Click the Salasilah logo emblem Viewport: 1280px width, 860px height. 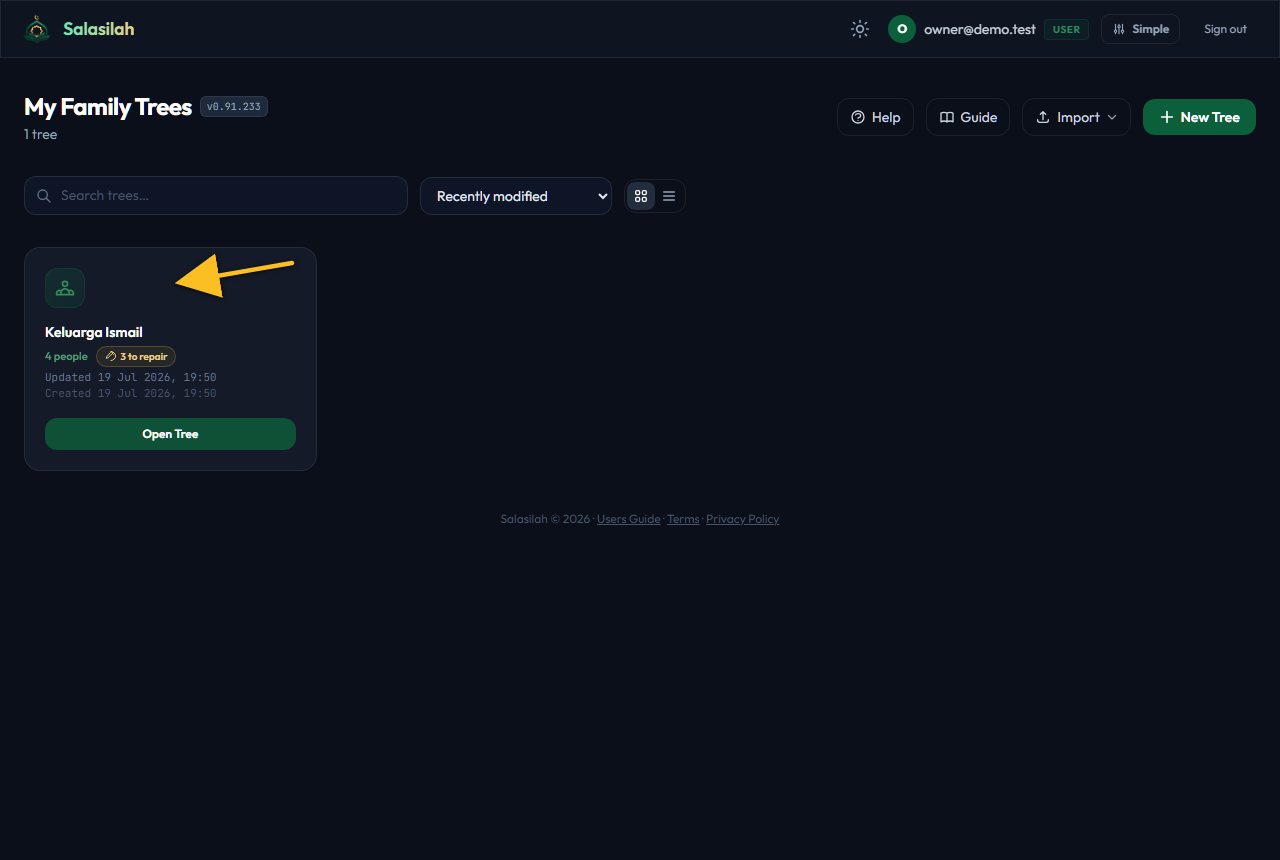[x=37, y=29]
